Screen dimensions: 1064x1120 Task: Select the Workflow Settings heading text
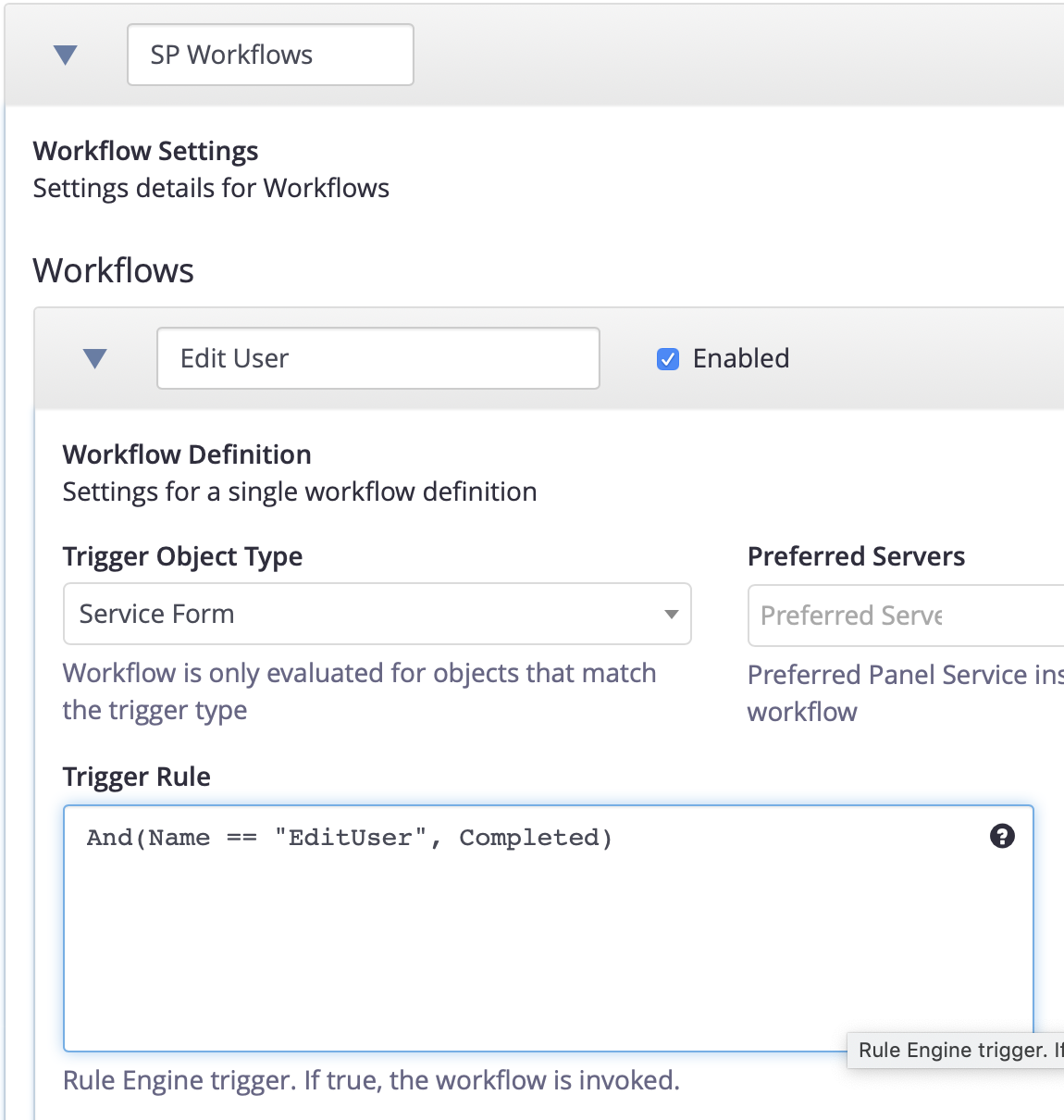[146, 151]
